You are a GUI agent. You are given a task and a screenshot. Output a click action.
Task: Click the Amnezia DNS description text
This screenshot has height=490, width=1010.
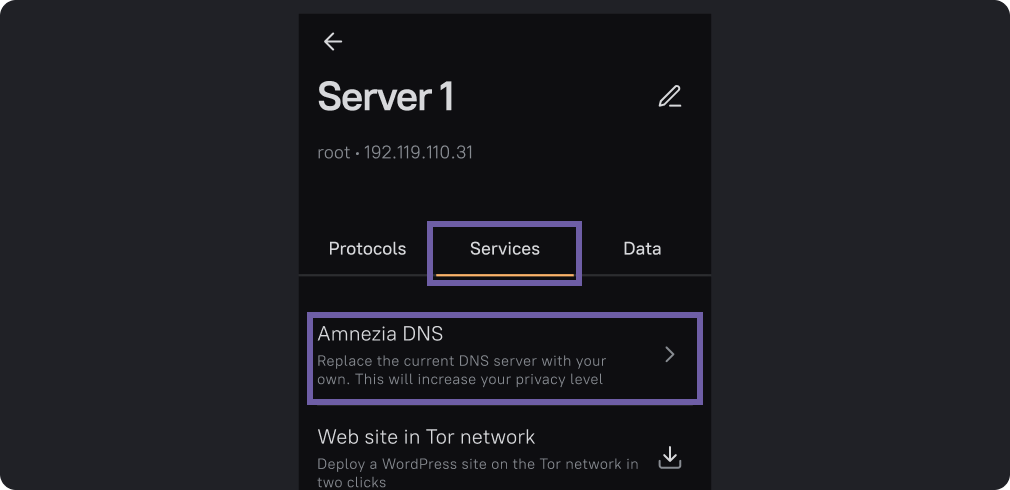tap(461, 370)
